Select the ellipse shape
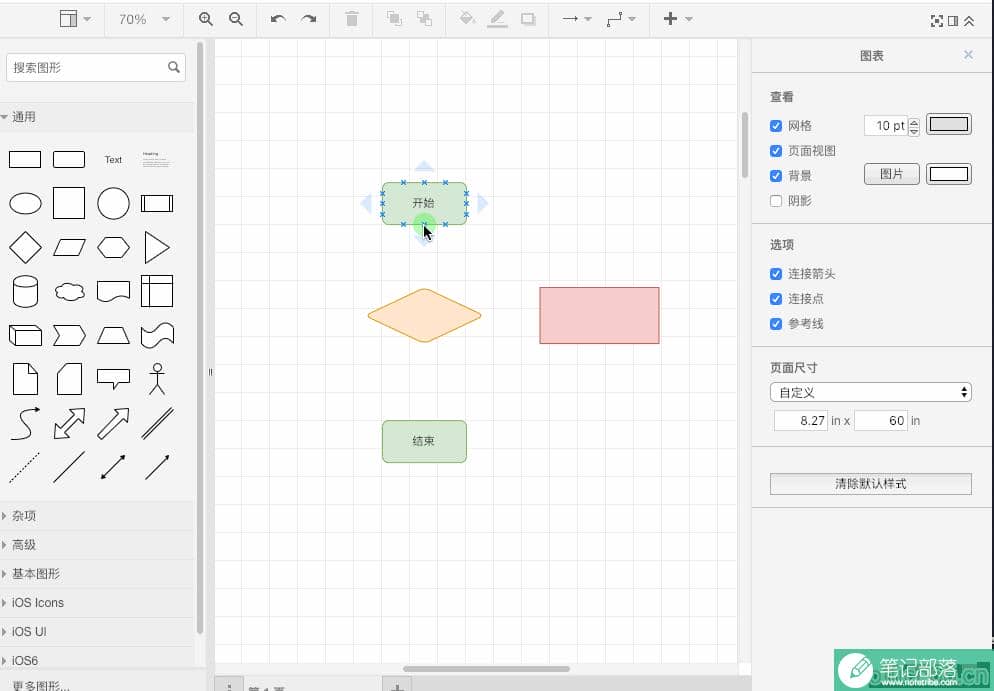The height and width of the screenshot is (691, 994). pos(25,203)
